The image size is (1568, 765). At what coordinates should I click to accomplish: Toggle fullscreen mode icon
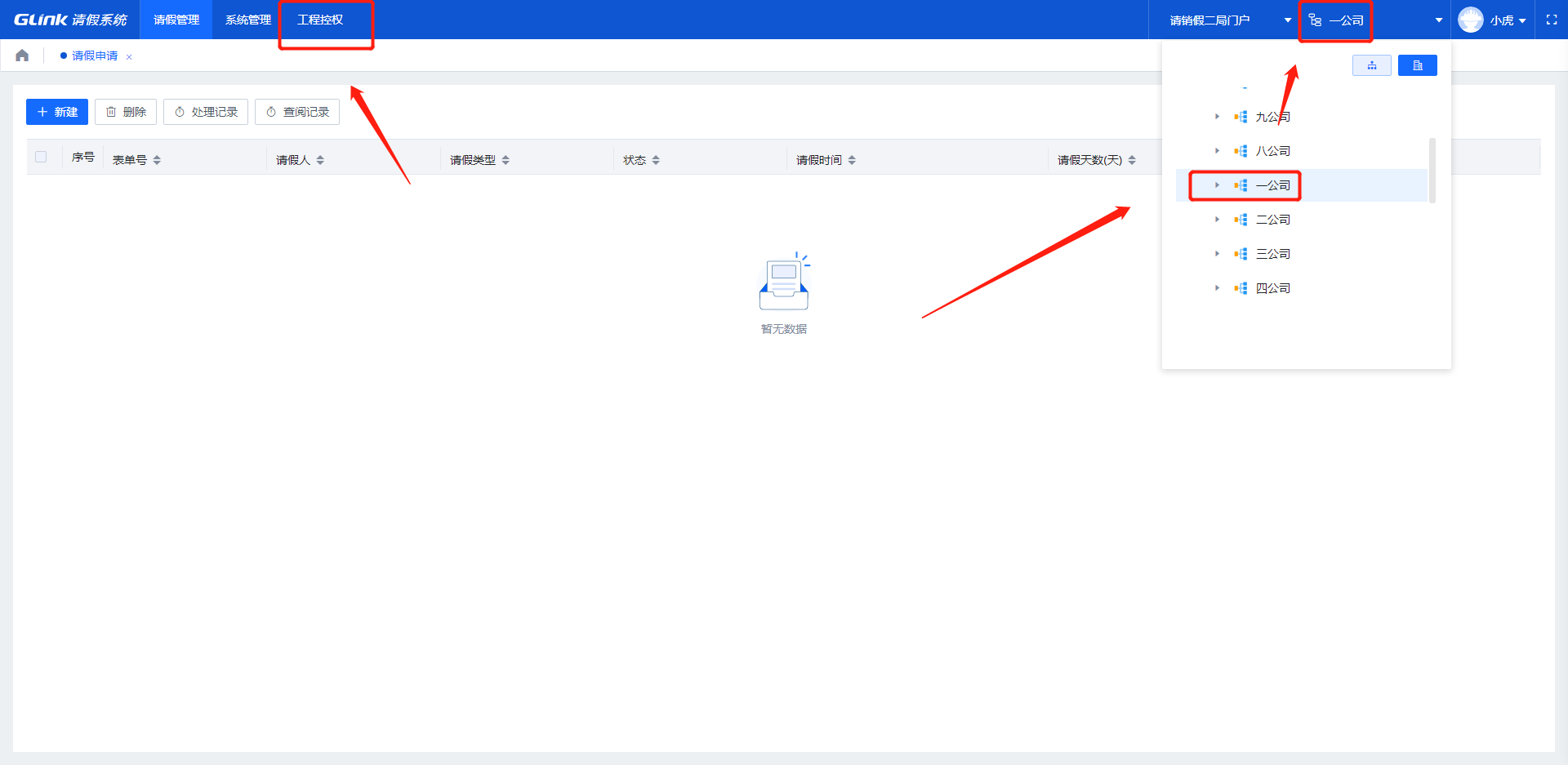tap(1552, 20)
